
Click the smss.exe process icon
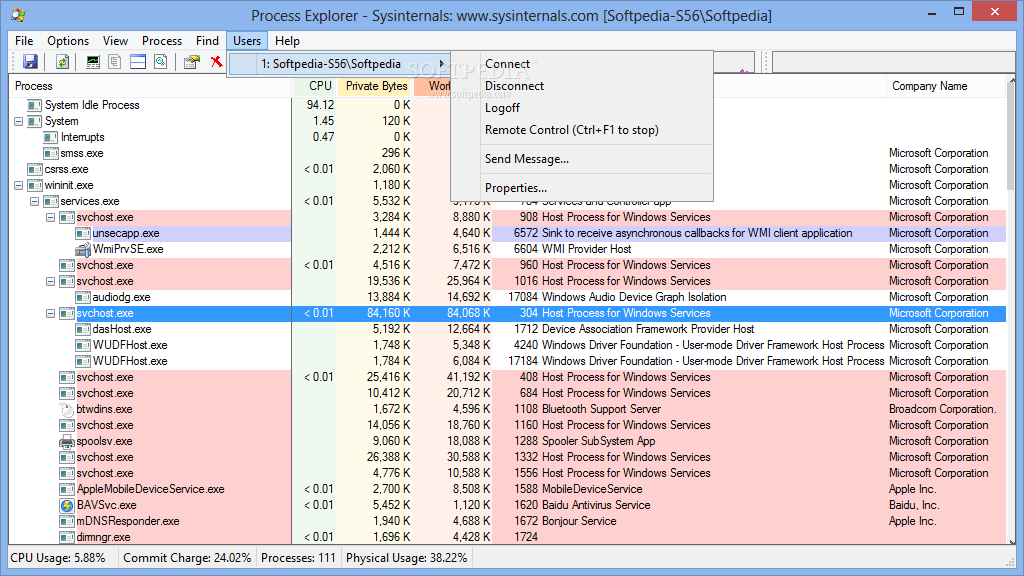coord(51,153)
